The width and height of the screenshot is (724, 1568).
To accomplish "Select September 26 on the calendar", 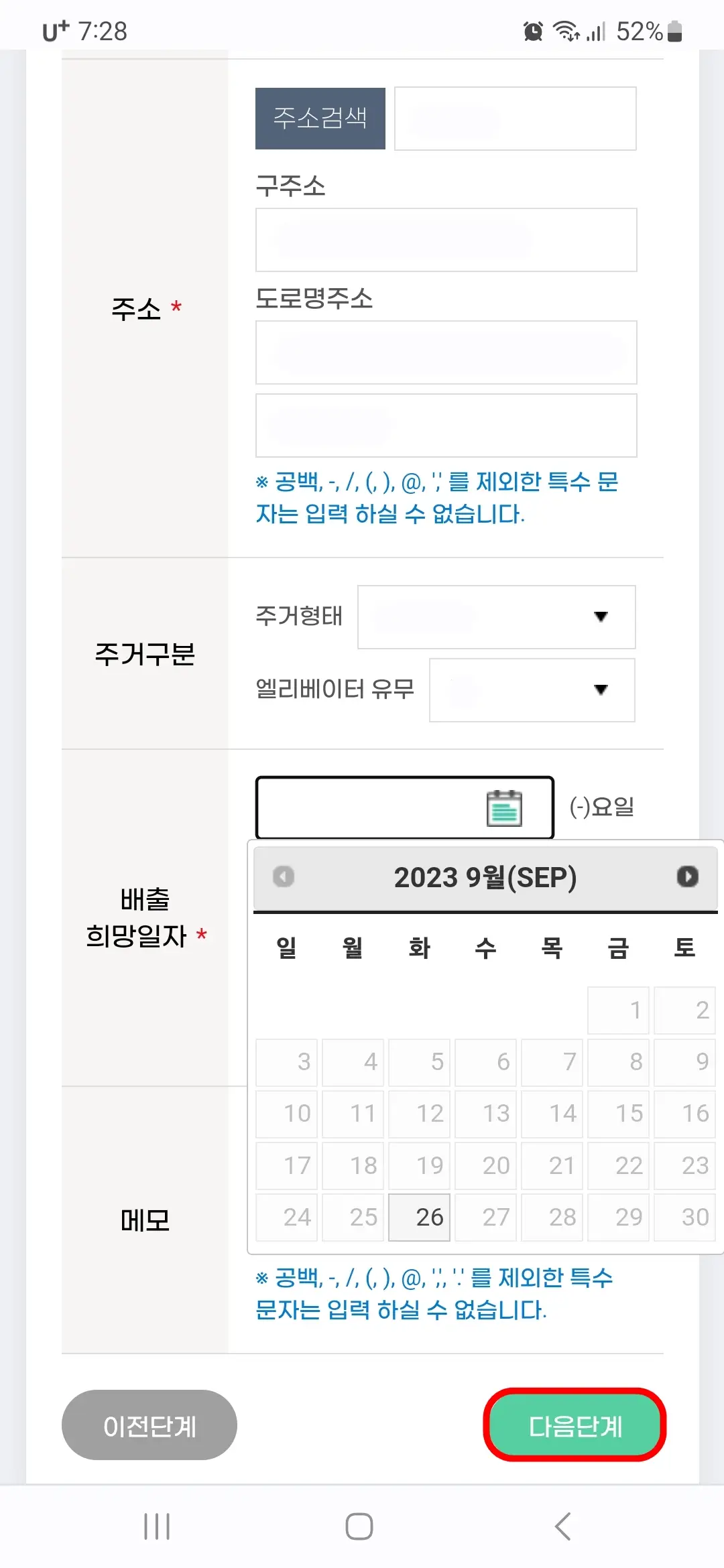I will 419,1216.
